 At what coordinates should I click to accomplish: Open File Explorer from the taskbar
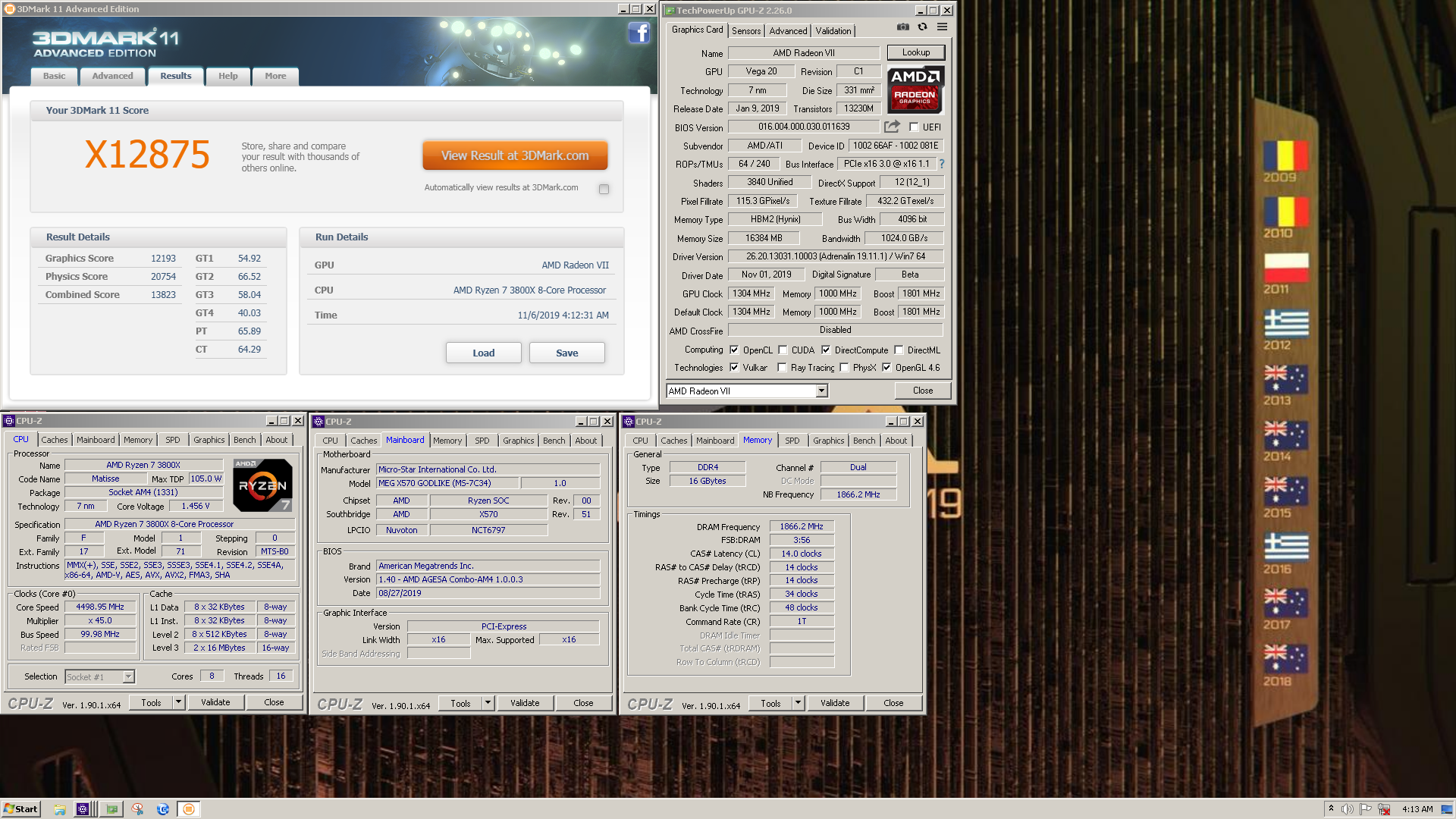tap(59, 809)
